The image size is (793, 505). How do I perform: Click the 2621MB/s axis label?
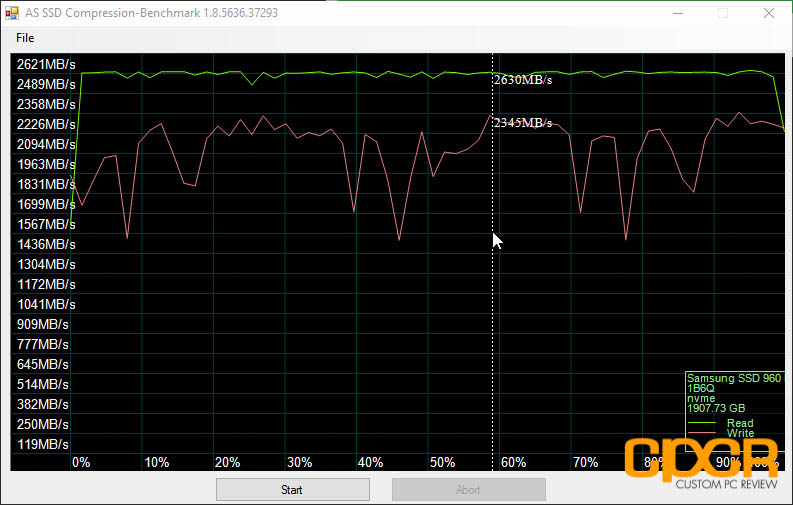click(x=46, y=64)
